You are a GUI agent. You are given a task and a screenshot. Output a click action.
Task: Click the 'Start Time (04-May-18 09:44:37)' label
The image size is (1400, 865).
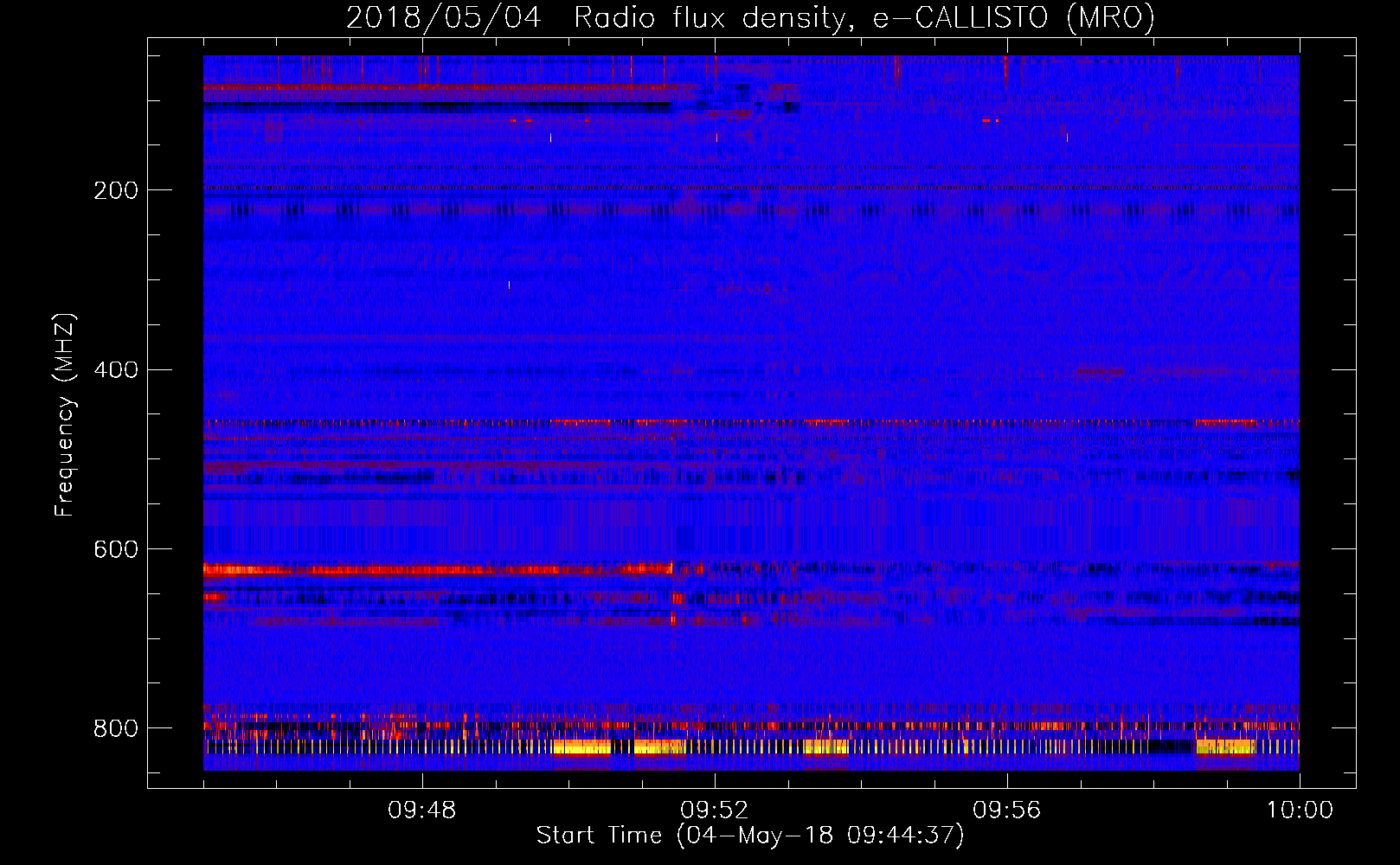pos(750,835)
